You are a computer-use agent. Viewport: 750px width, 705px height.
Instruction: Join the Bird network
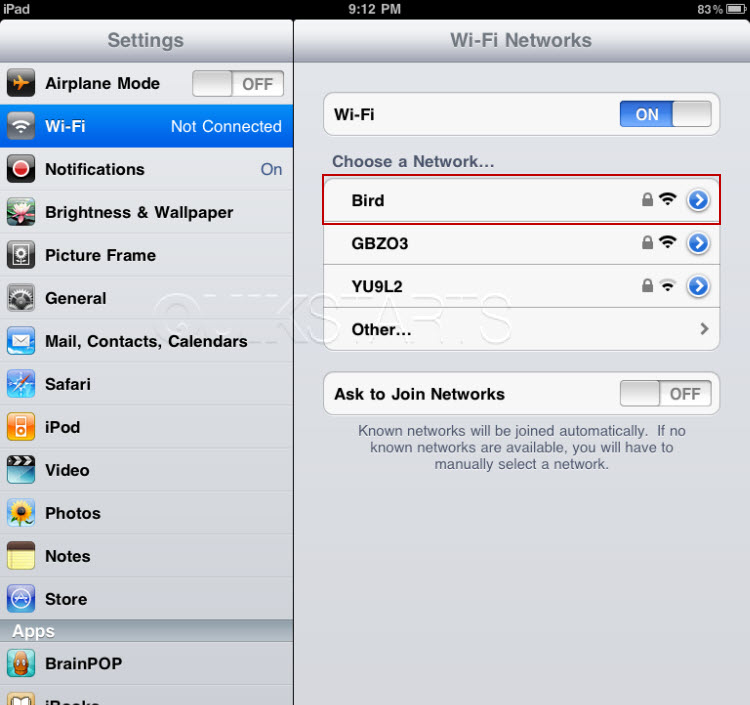pos(521,200)
